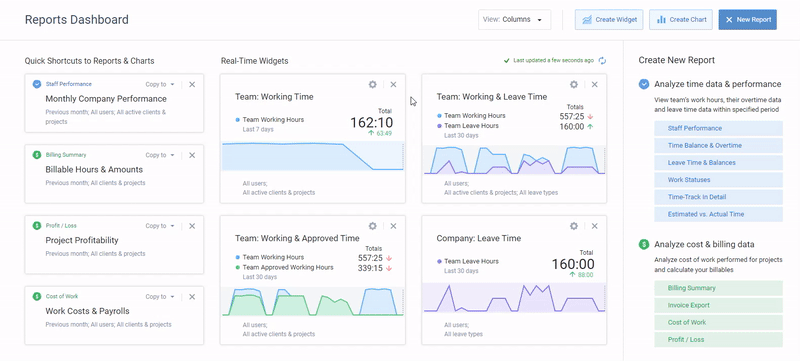Close the Team: Working & Leave Time widget
800x361 pixels.
594,85
